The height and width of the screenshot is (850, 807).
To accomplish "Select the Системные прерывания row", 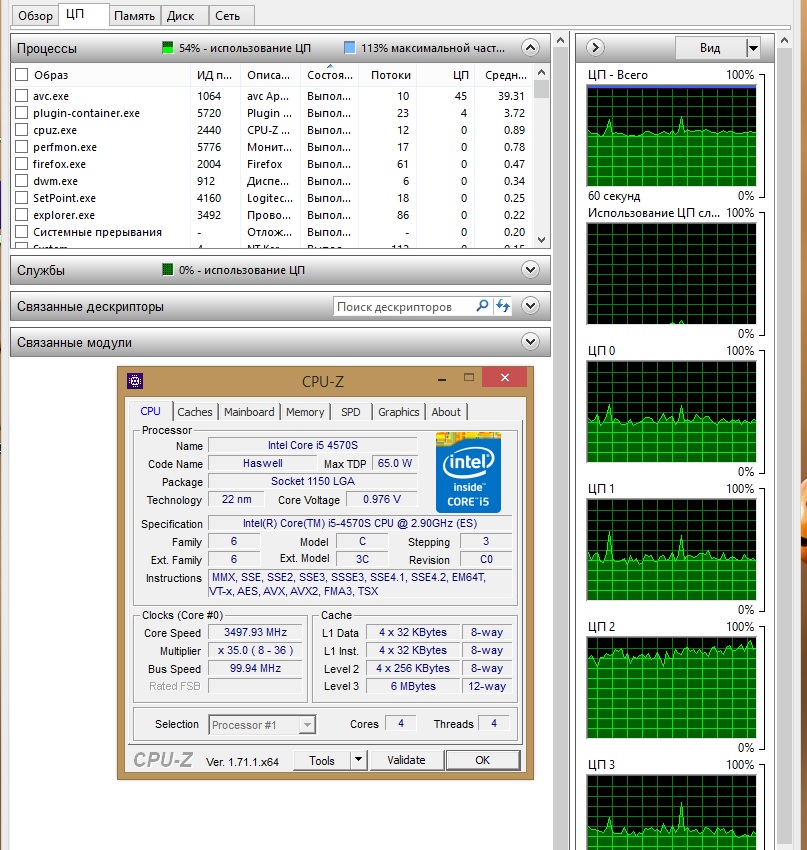I will click(x=272, y=232).
